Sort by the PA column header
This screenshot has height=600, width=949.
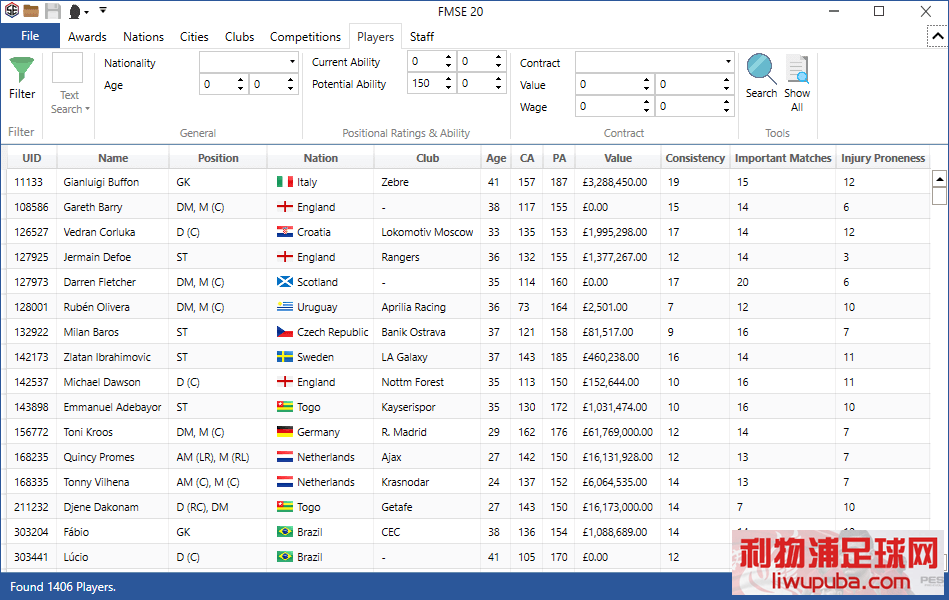[x=559, y=158]
